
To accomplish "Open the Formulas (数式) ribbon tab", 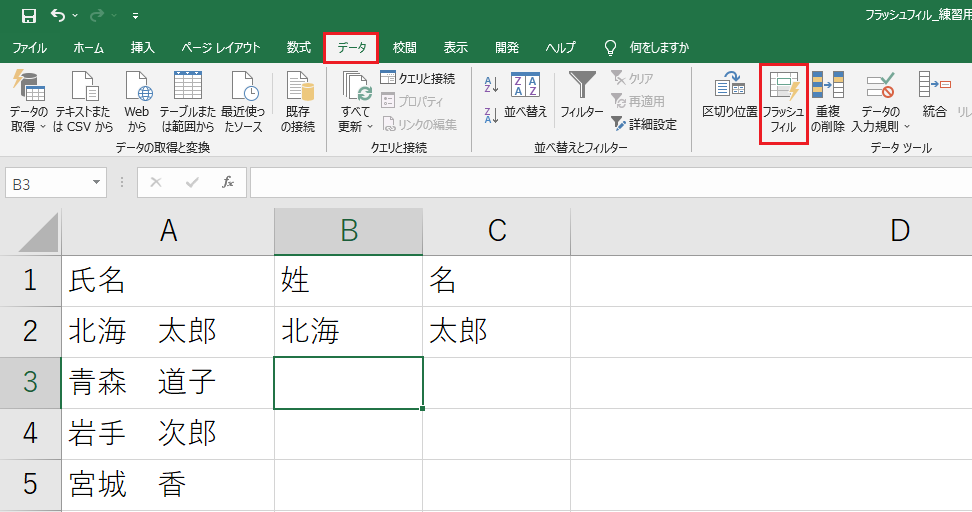I will (x=298, y=48).
